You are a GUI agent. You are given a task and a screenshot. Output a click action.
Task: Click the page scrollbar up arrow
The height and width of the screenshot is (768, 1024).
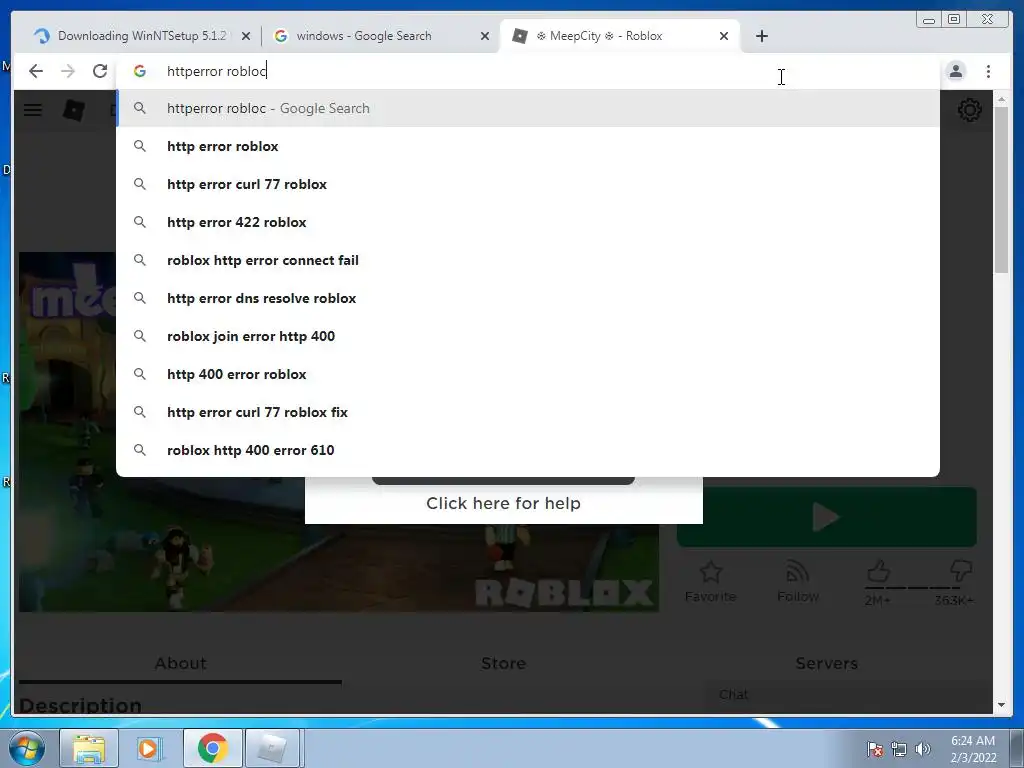[x=1001, y=99]
